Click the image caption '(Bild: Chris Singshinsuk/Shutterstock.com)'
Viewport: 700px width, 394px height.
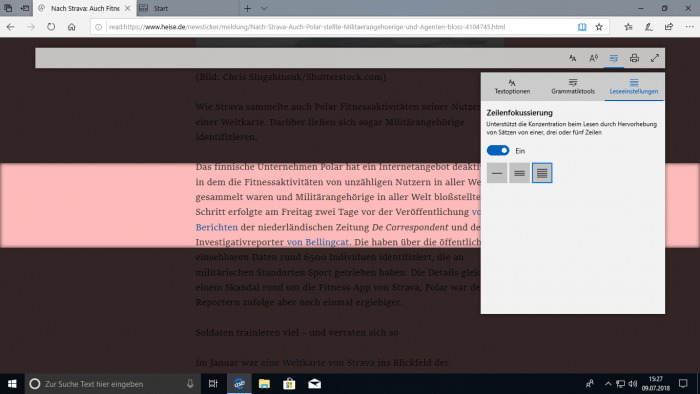click(291, 77)
